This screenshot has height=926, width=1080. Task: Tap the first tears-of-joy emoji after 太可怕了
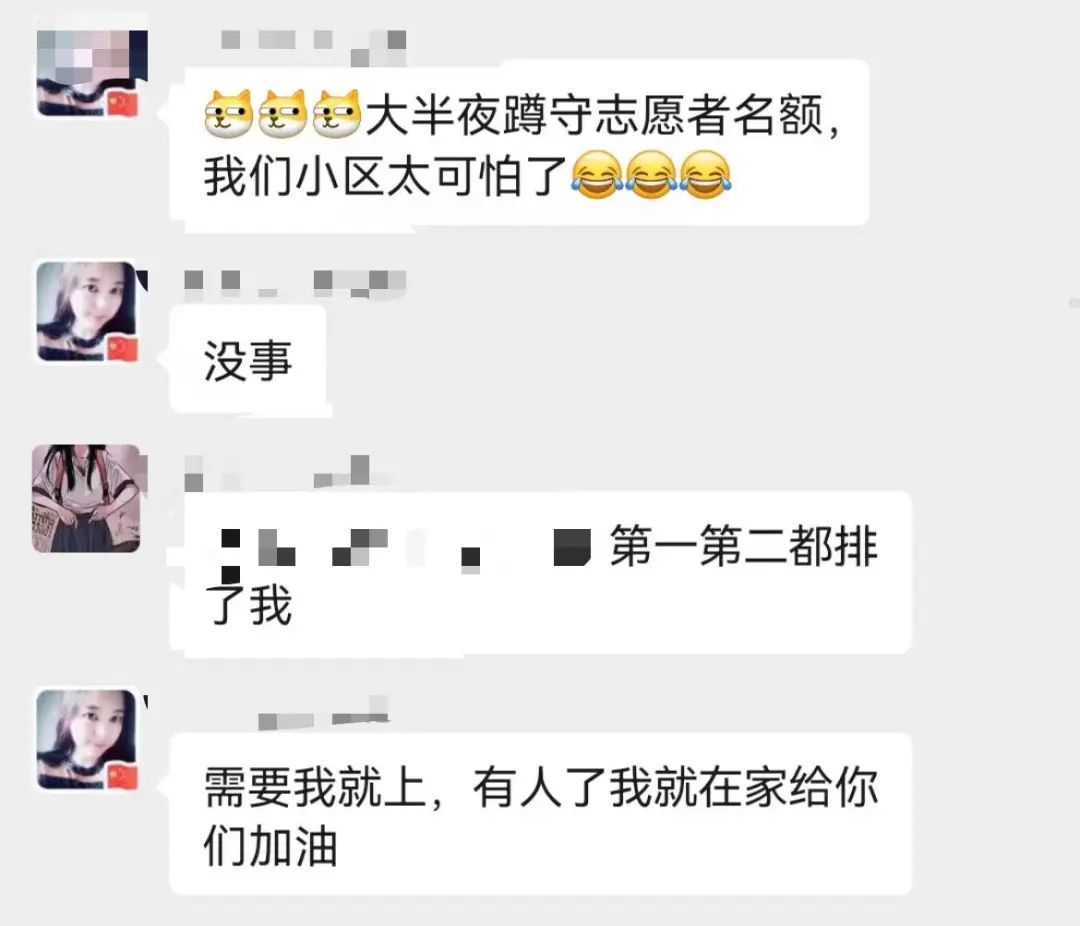pos(596,175)
